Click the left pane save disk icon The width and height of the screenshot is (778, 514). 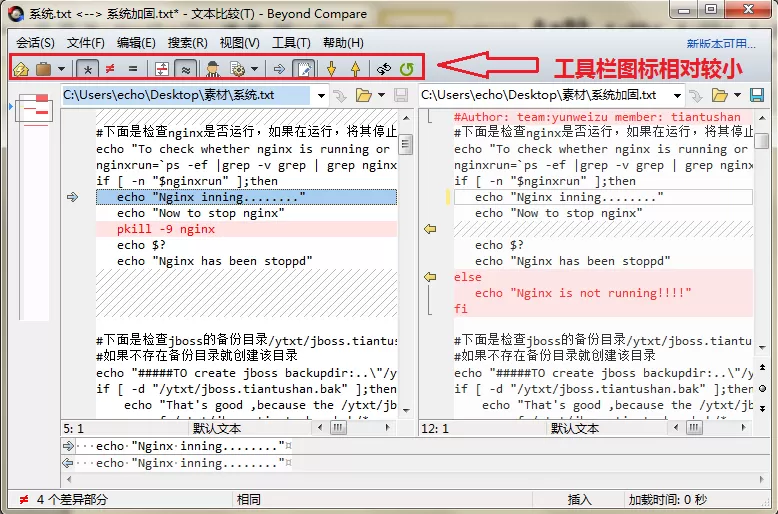pos(400,95)
